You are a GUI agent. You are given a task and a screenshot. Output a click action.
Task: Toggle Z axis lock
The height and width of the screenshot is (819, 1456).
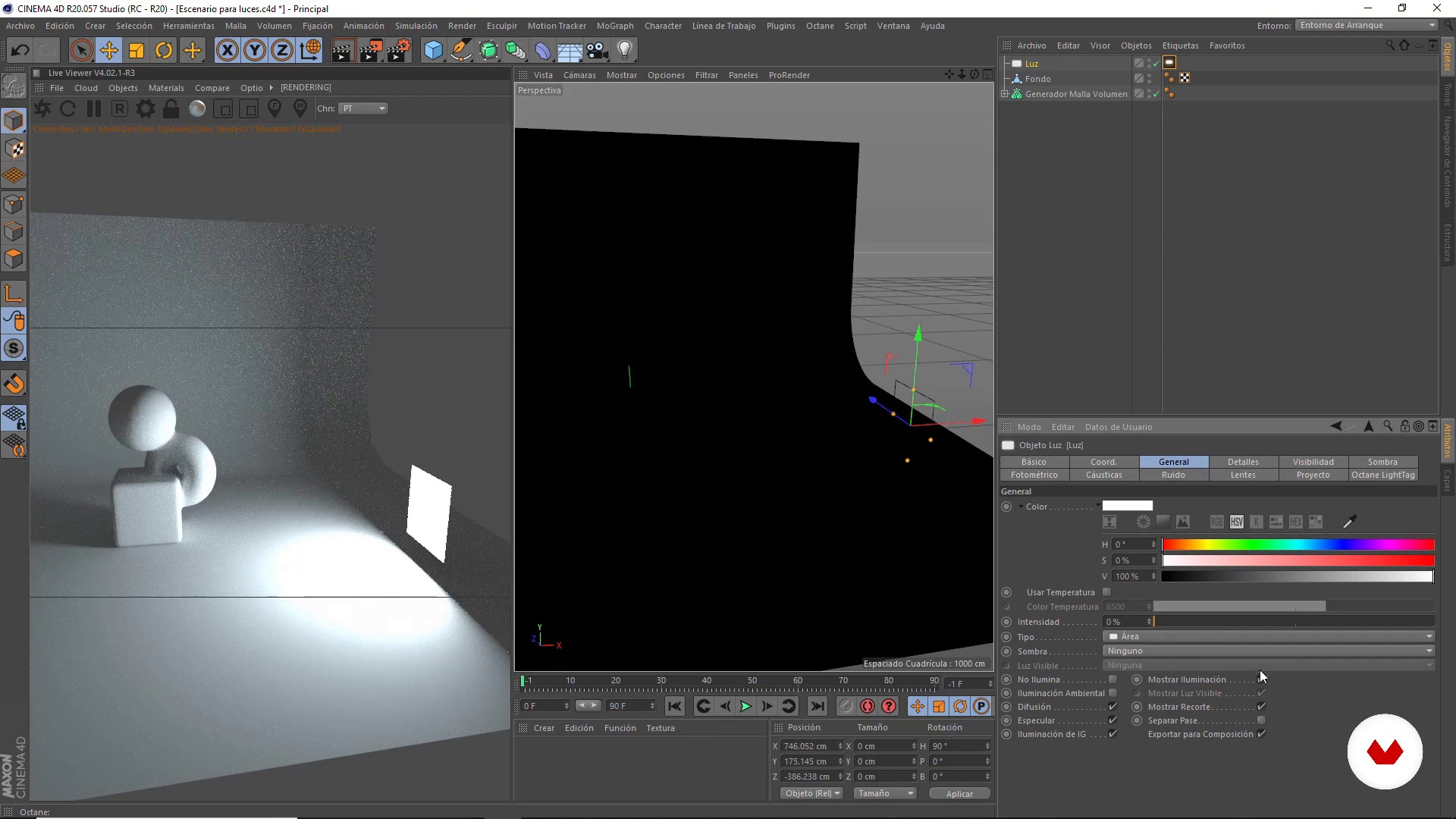click(282, 51)
